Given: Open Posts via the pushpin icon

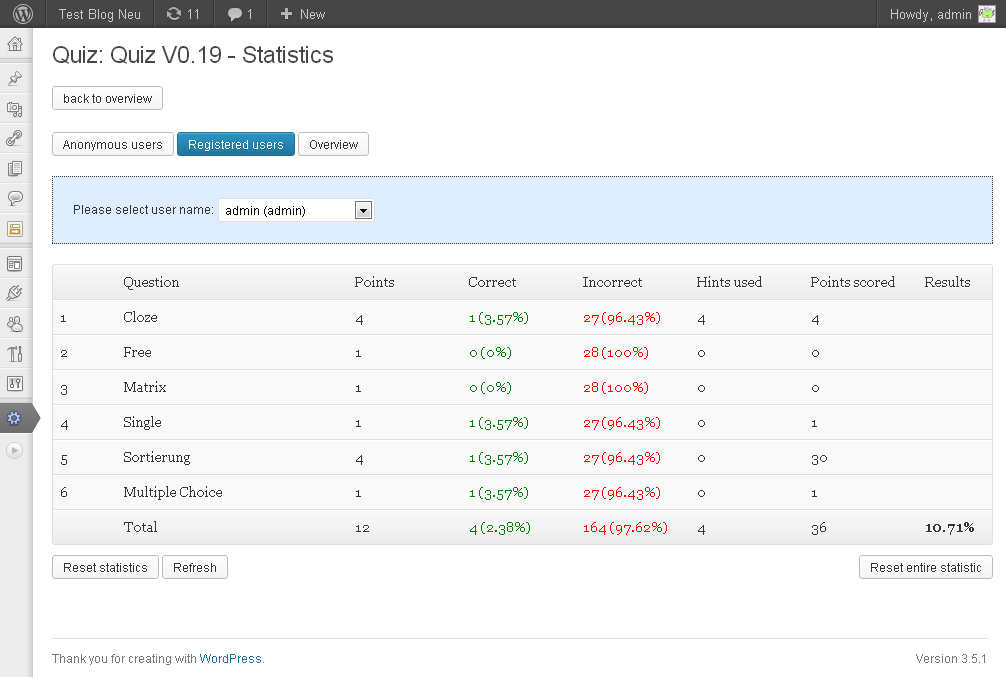Looking at the screenshot, I should tap(15, 79).
